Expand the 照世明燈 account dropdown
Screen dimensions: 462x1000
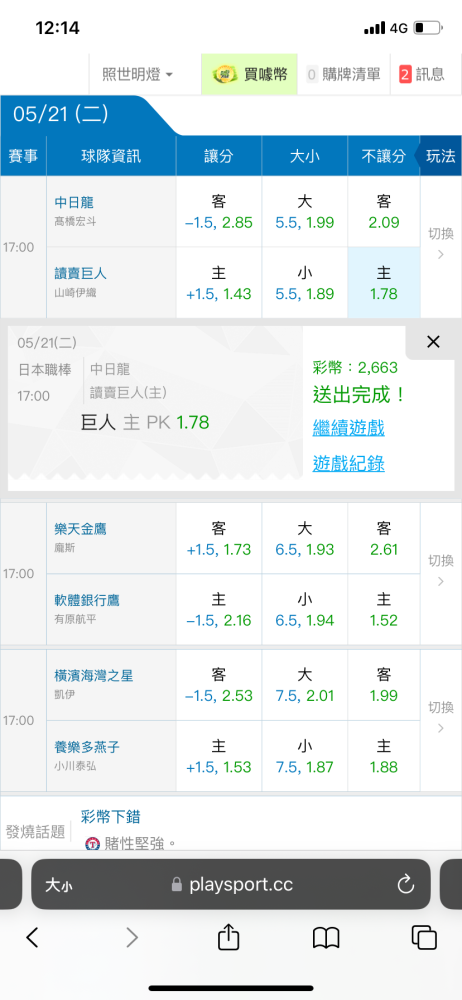[137, 74]
